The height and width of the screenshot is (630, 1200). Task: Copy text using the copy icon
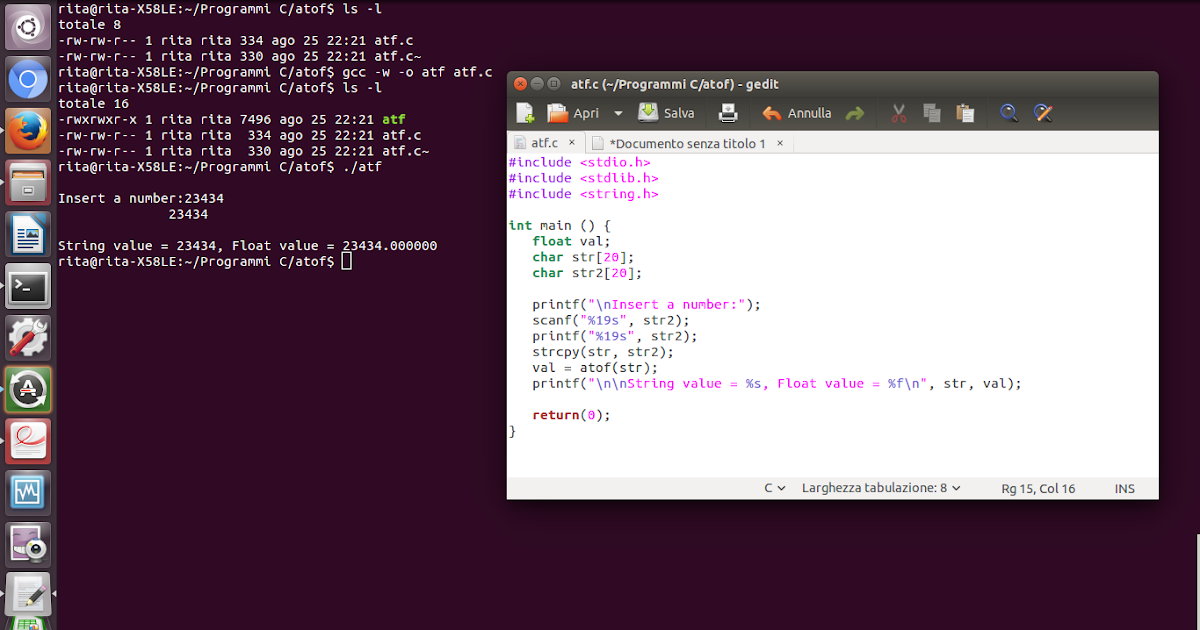pos(931,112)
